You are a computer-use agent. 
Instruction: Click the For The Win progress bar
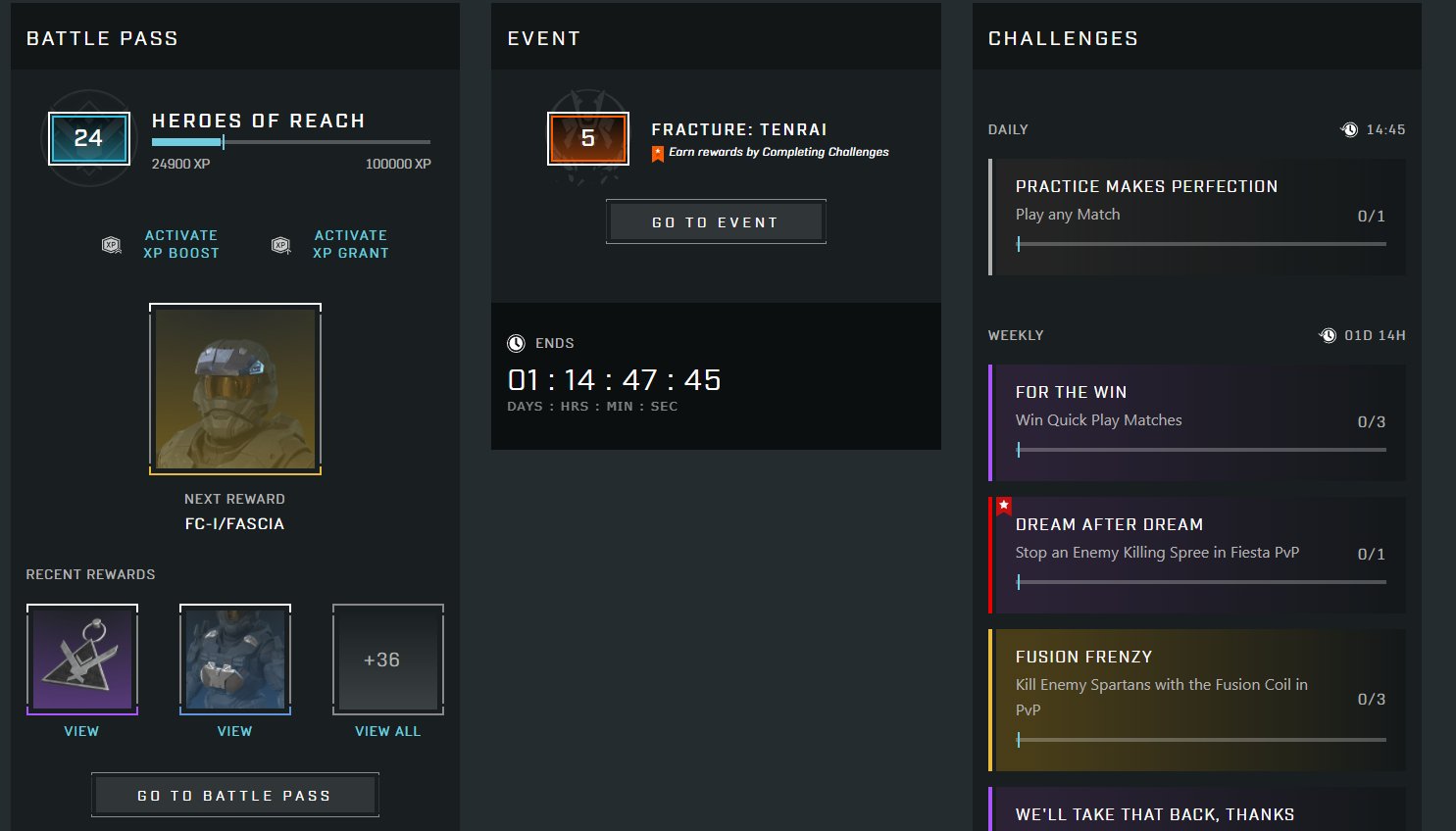coord(1201,450)
